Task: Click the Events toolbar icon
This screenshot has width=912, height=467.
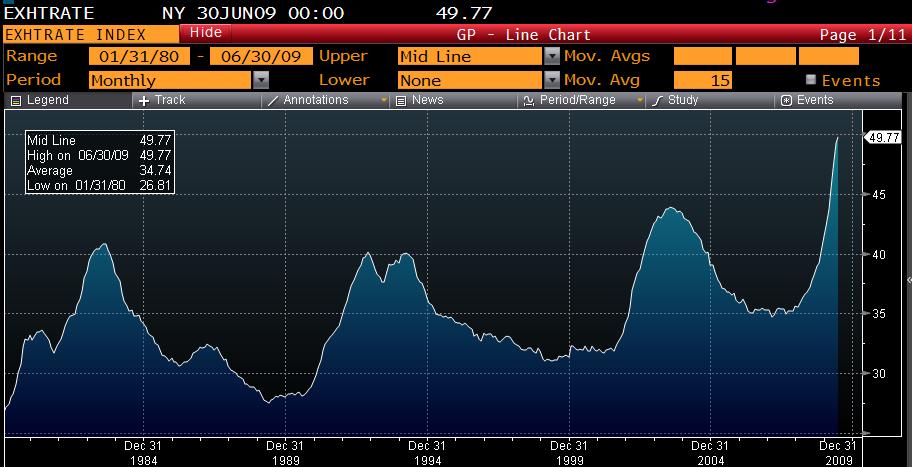Action: 786,101
